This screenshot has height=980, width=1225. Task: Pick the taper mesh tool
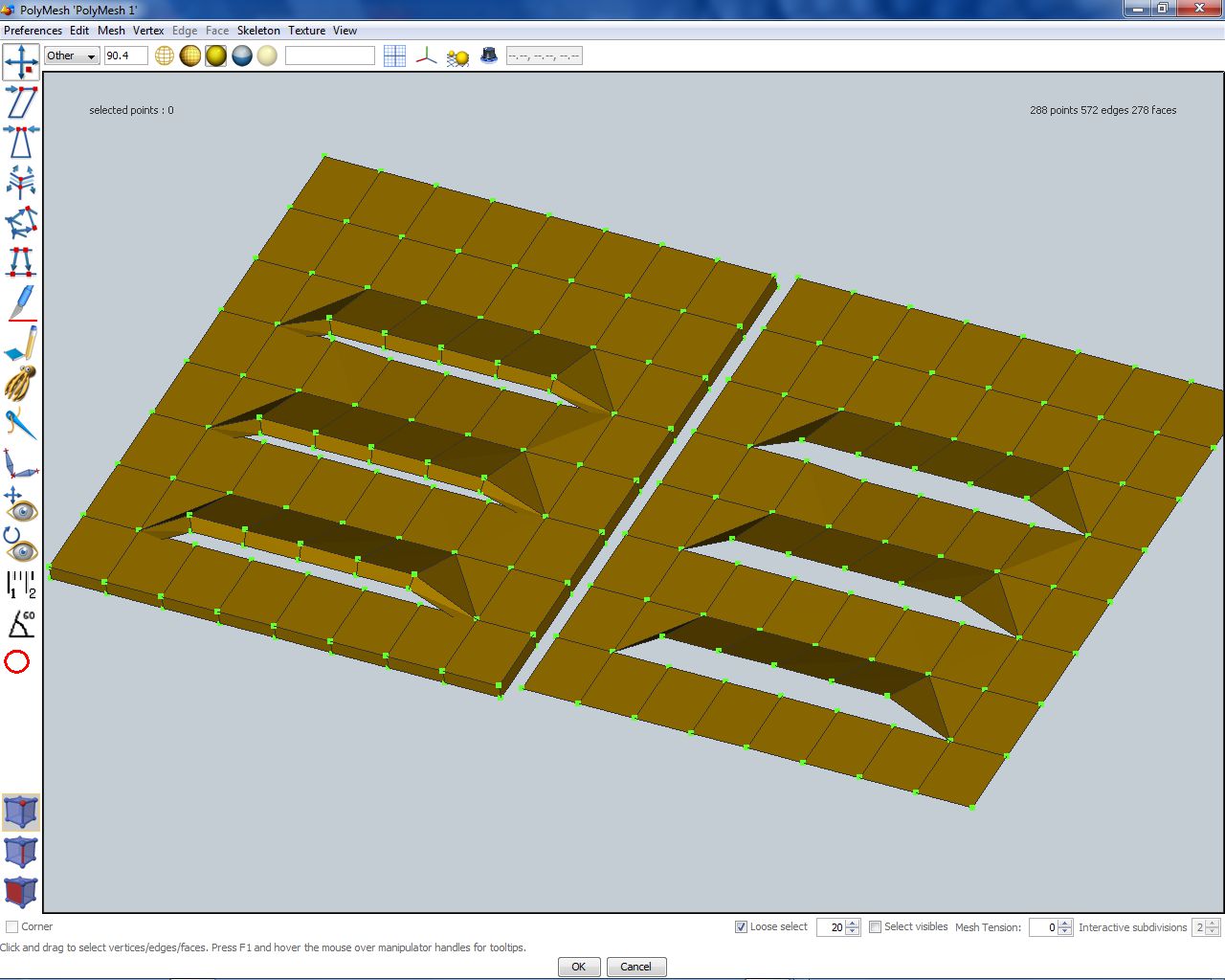[x=20, y=142]
